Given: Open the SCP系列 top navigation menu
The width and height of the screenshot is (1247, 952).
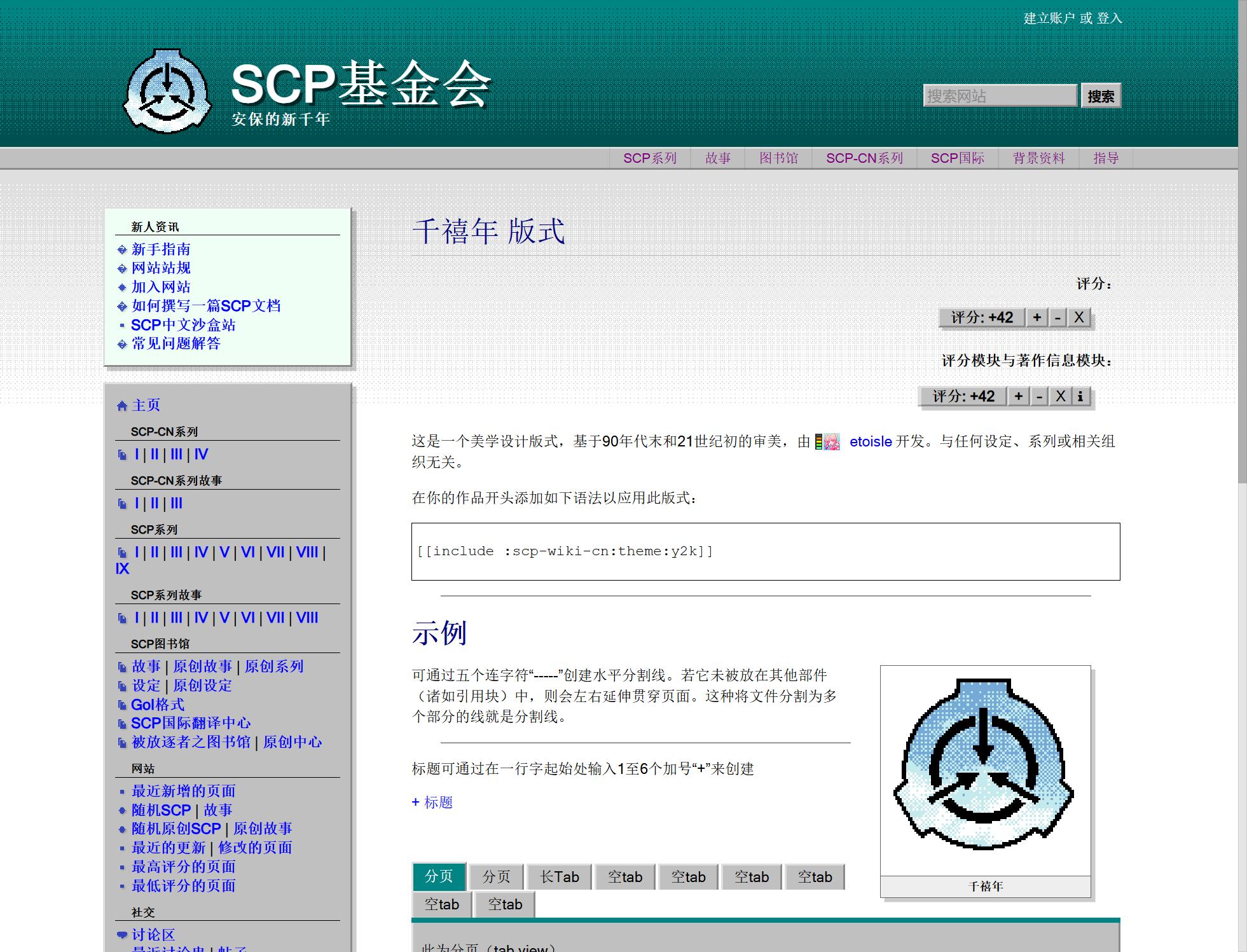Looking at the screenshot, I should click(x=649, y=158).
